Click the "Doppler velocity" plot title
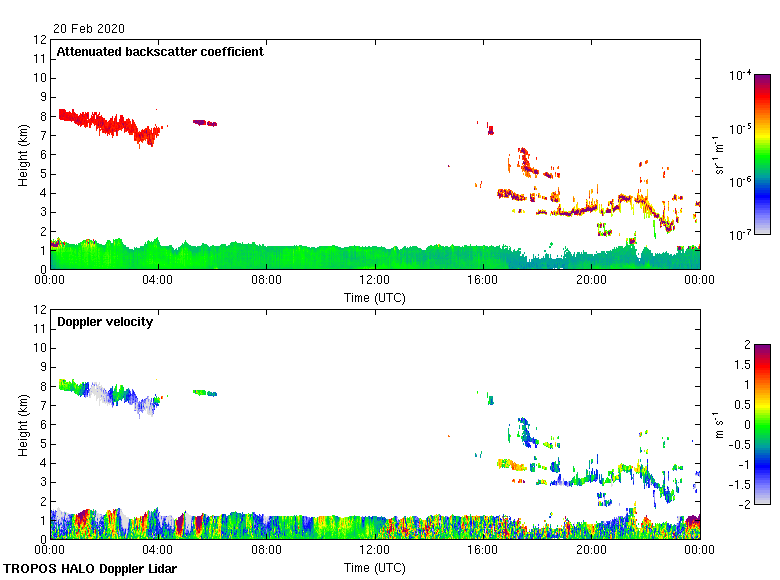The width and height of the screenshot is (780, 580). 105,322
